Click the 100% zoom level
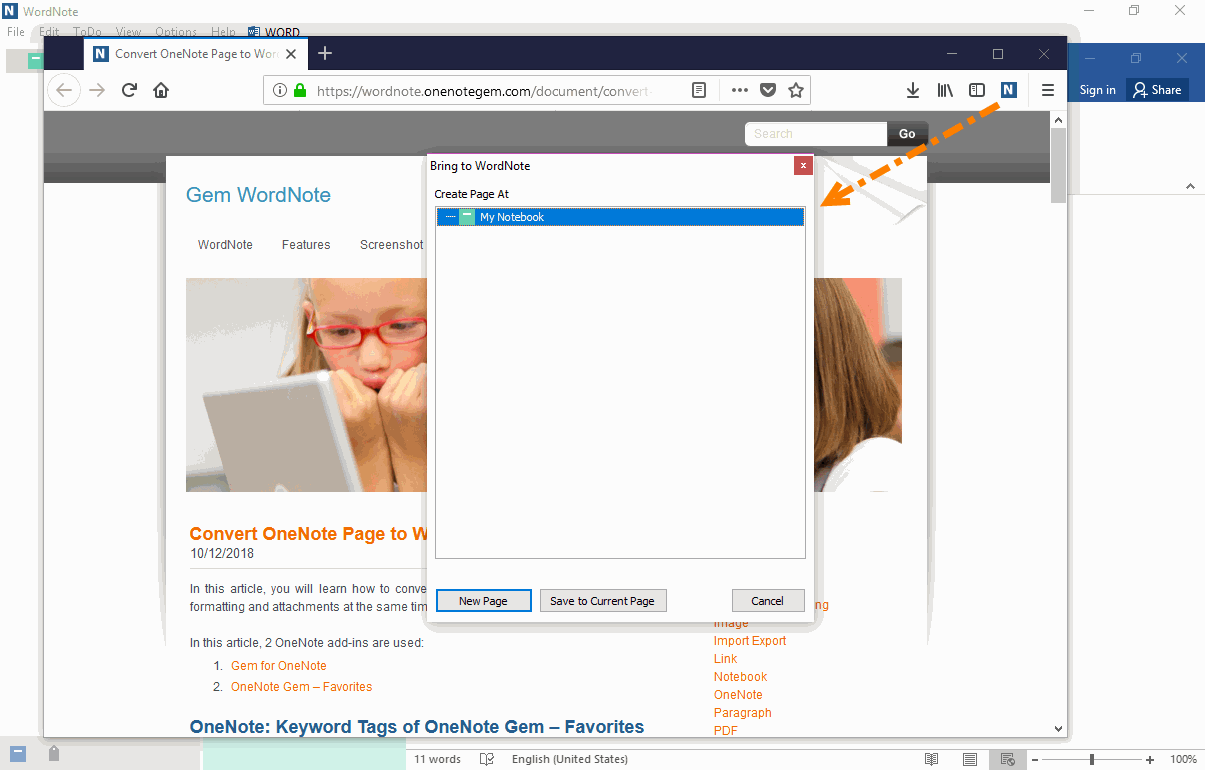Viewport: 1205px width, 770px height. click(x=1183, y=759)
